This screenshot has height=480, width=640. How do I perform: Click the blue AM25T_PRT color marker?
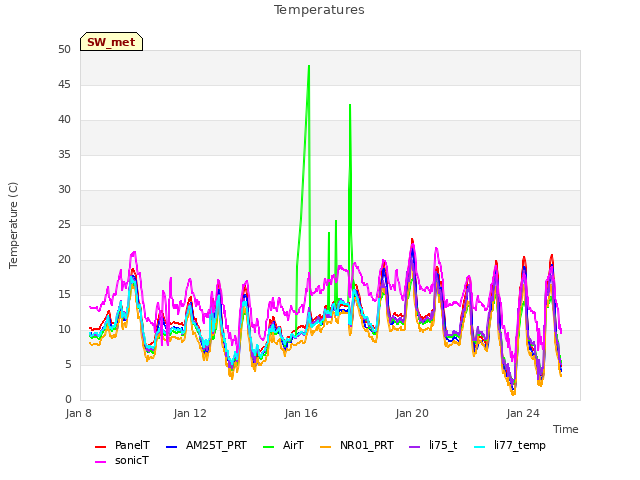coord(171,447)
